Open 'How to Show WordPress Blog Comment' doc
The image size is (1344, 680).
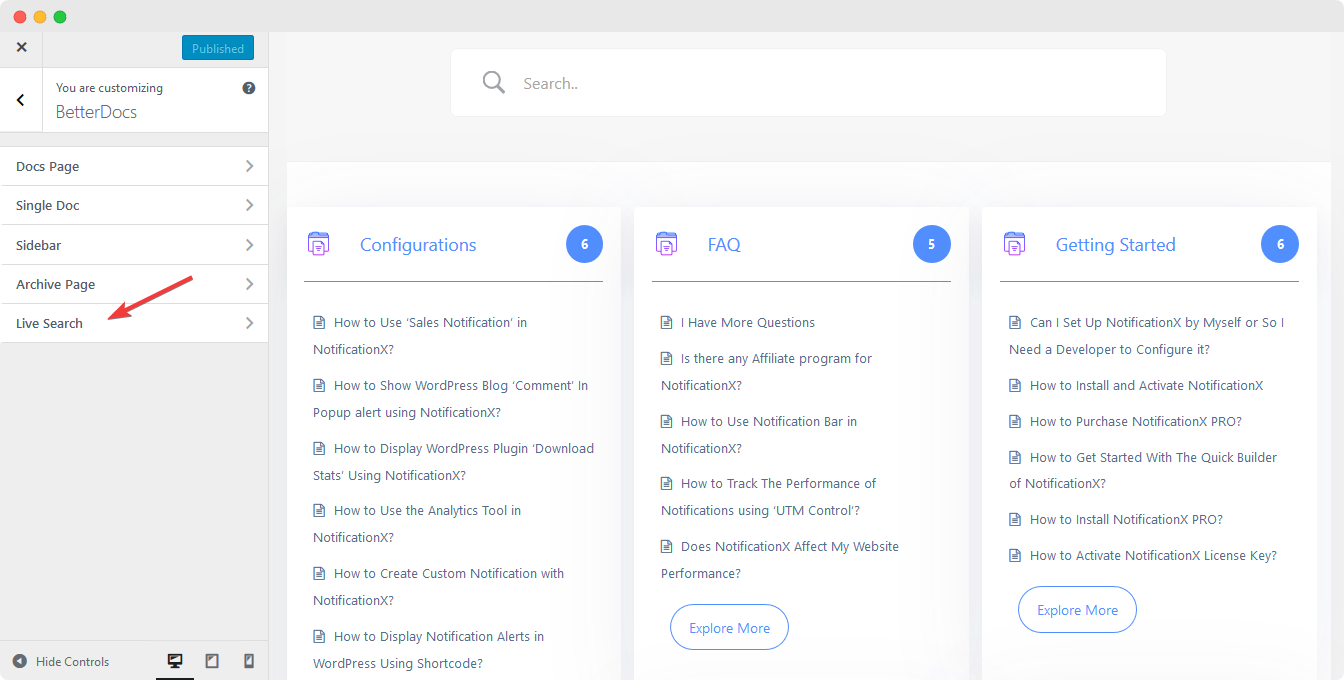(451, 399)
